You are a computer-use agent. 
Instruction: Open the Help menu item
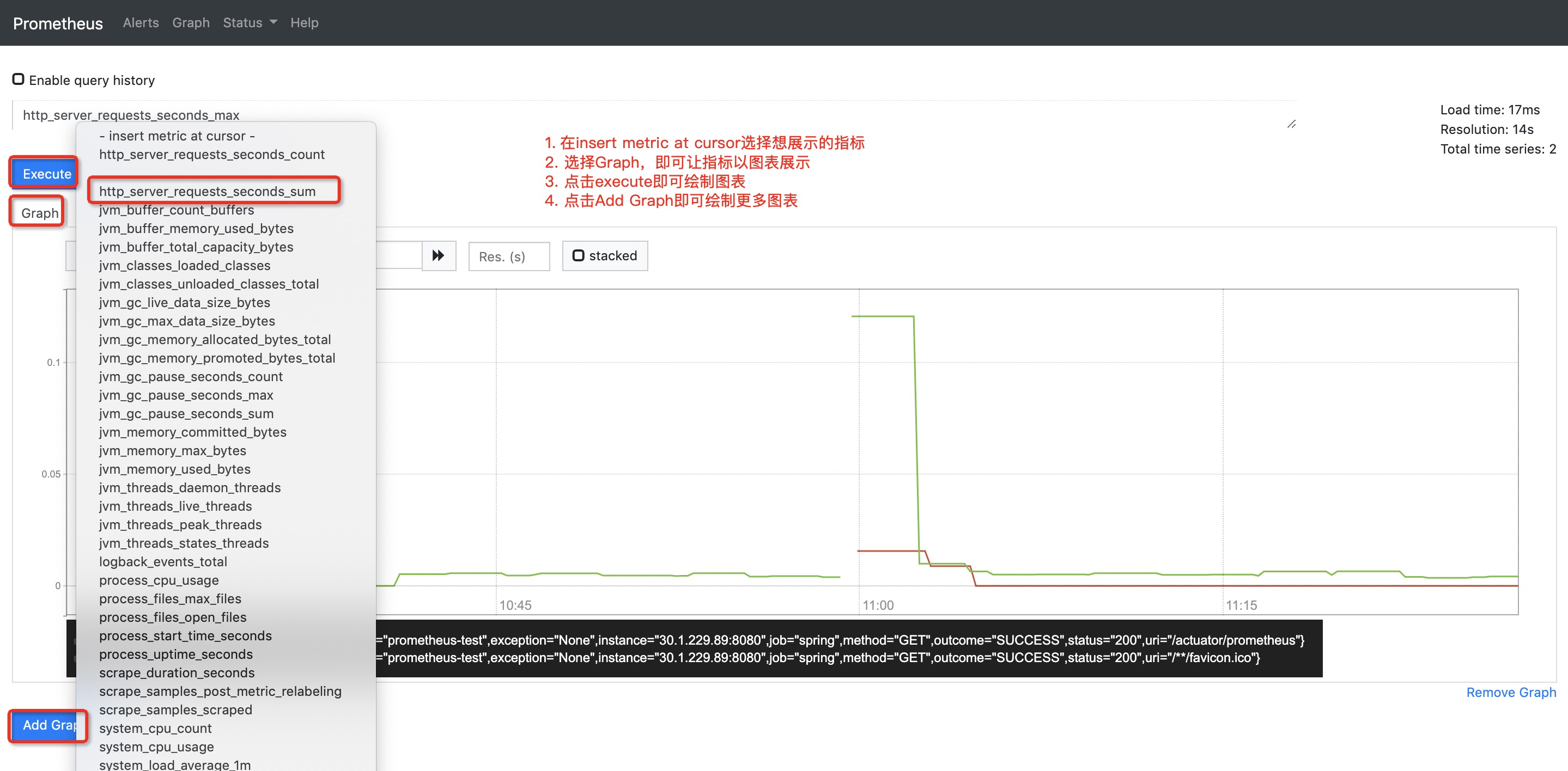(304, 22)
